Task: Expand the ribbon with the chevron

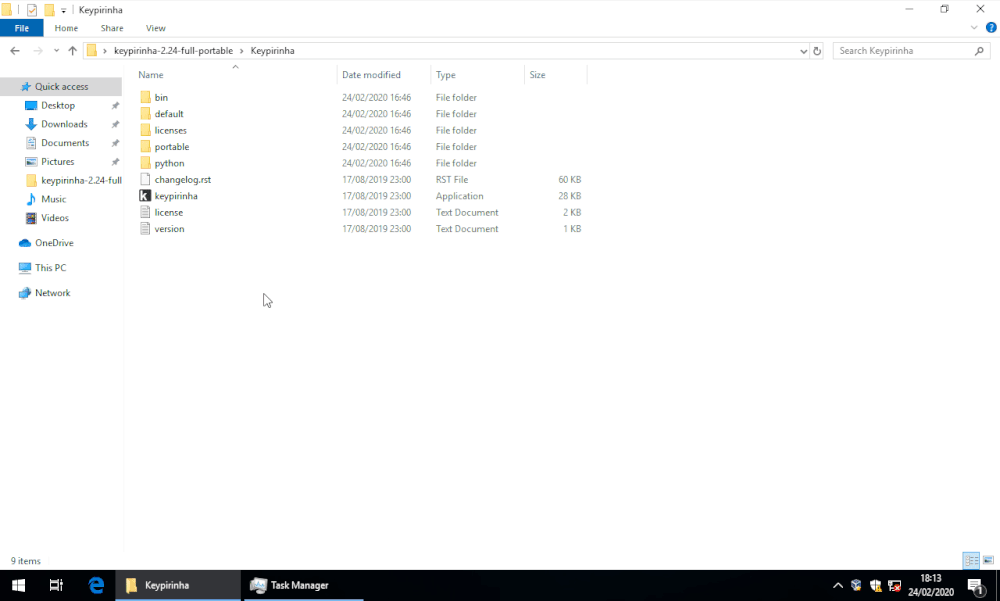Action: click(974, 27)
